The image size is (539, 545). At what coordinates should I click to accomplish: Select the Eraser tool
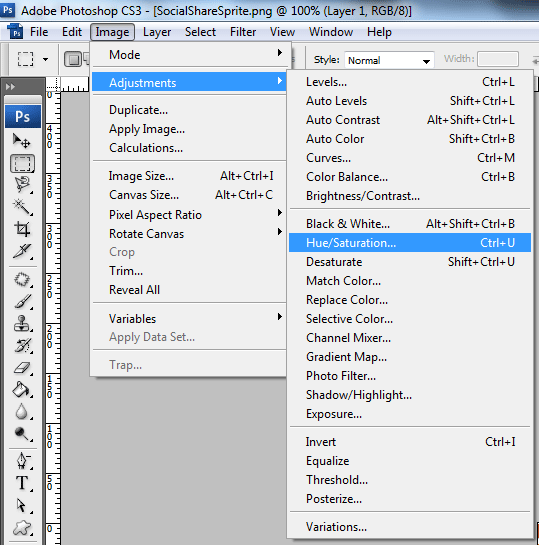pos(22,368)
